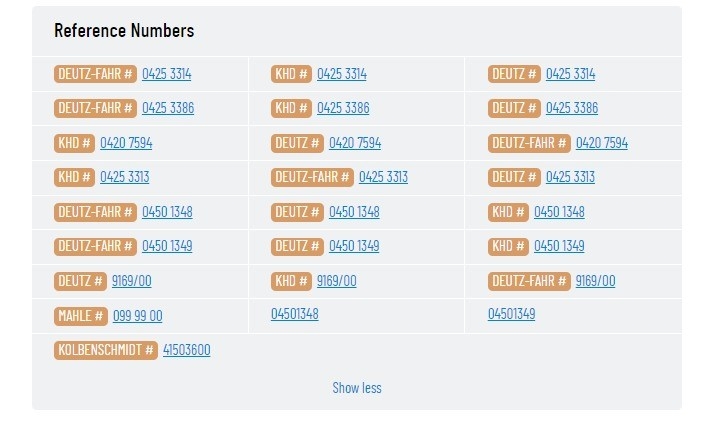Collapse list with Show less
Image resolution: width=719 pixels, height=437 pixels.
coord(357,388)
